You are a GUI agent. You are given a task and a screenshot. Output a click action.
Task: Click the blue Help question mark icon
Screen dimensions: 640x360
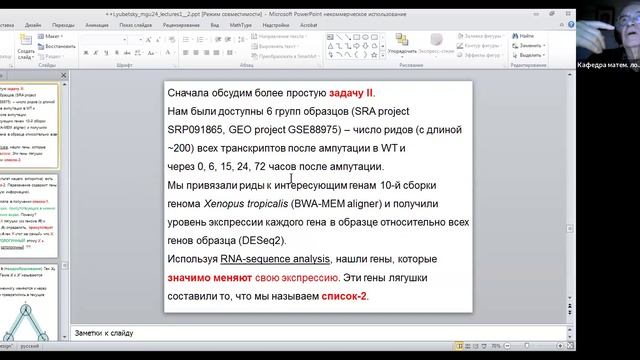click(x=571, y=25)
